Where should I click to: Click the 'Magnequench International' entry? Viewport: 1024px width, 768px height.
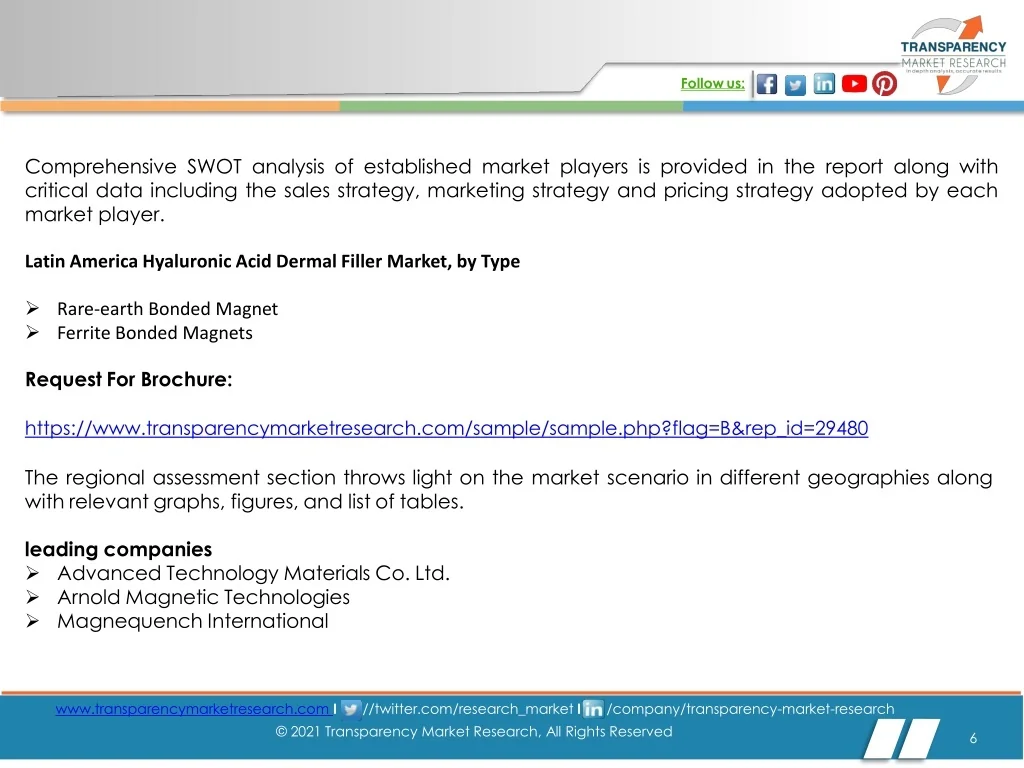(192, 621)
